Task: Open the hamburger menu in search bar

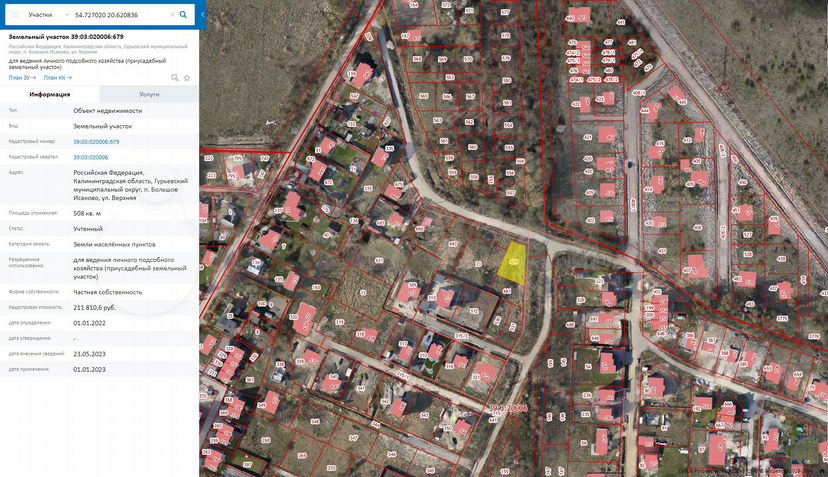Action: pos(15,15)
